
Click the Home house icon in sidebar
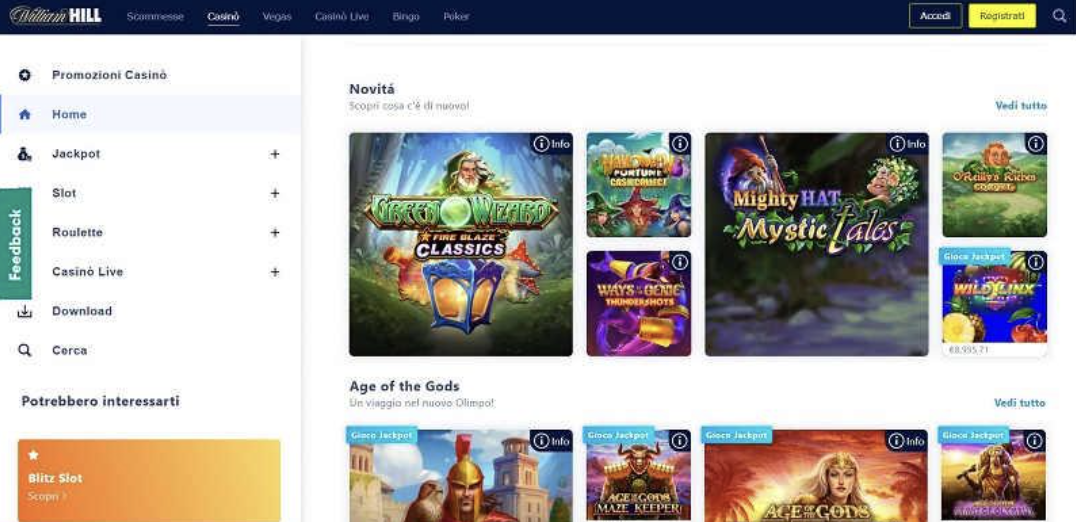point(25,115)
